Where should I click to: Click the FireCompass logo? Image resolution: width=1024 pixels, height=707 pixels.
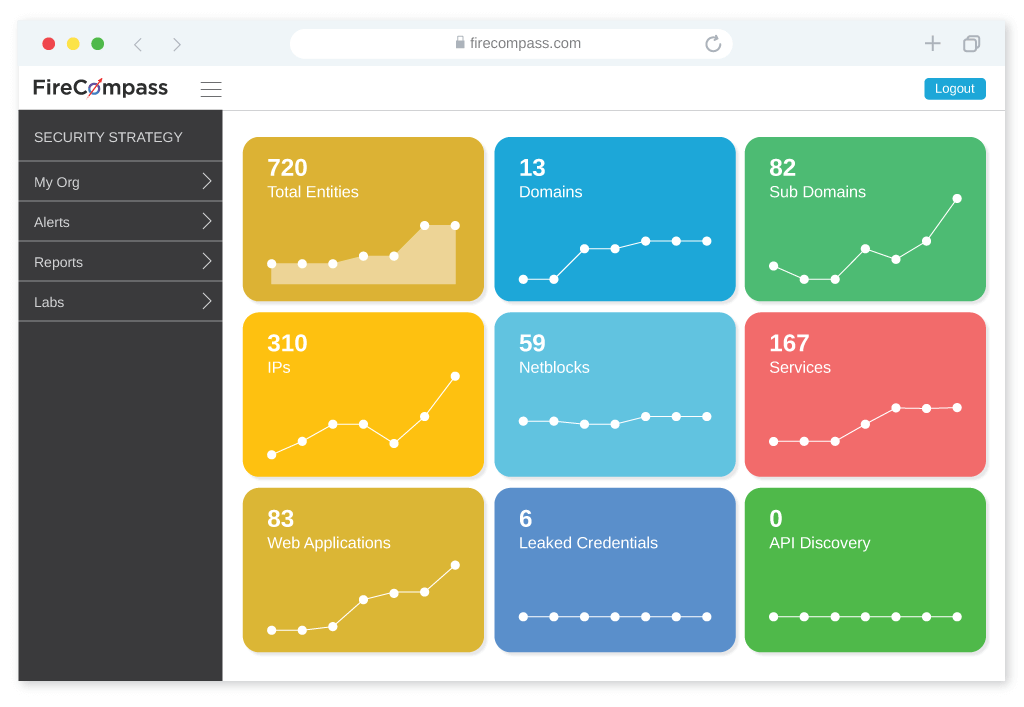[x=101, y=87]
